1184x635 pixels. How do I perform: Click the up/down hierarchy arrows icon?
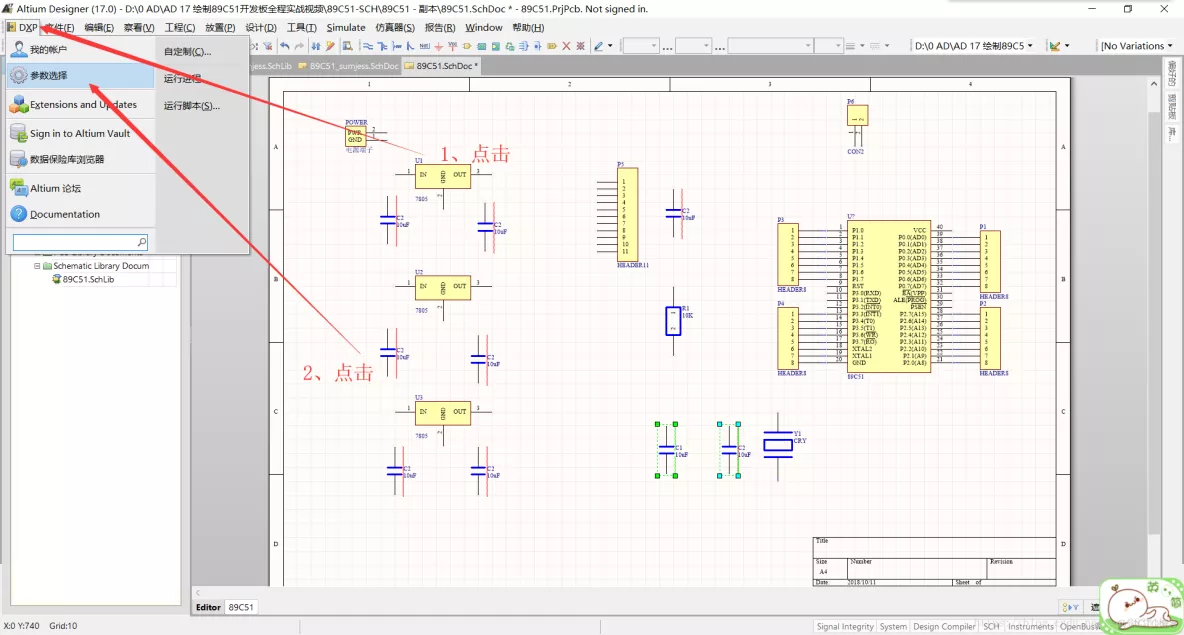tap(316, 46)
